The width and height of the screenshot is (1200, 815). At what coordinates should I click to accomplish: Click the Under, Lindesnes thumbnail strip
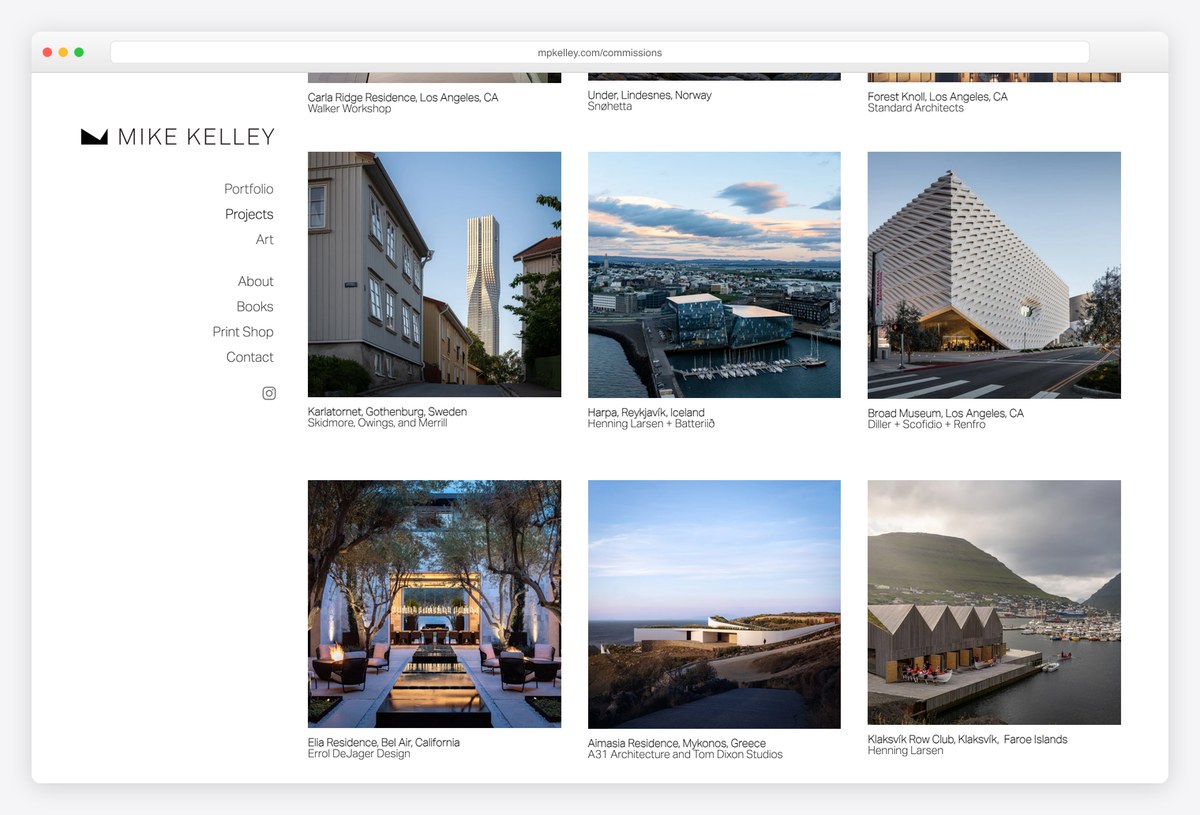click(x=714, y=76)
